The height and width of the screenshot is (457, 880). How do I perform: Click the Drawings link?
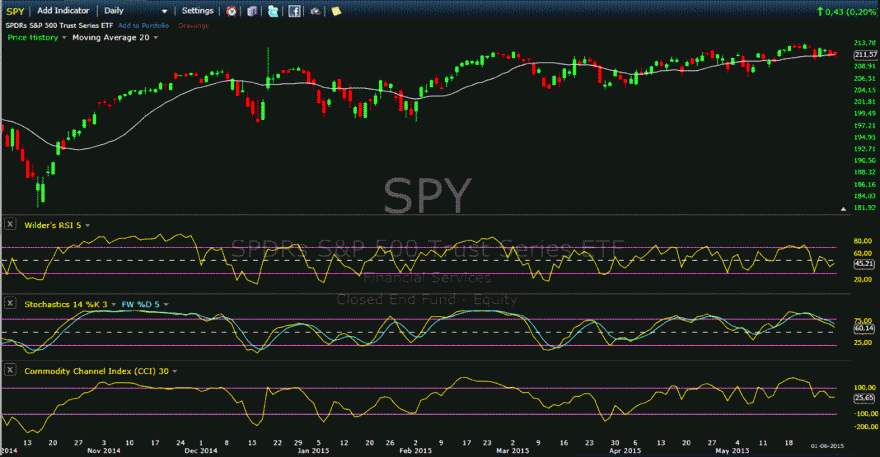coord(194,25)
